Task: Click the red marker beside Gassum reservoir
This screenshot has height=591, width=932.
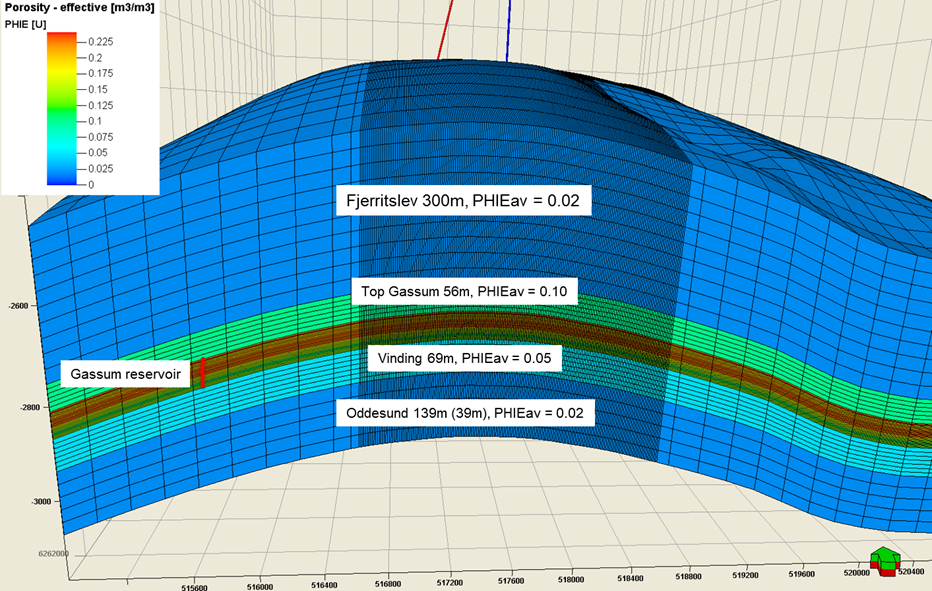Action: [203, 373]
